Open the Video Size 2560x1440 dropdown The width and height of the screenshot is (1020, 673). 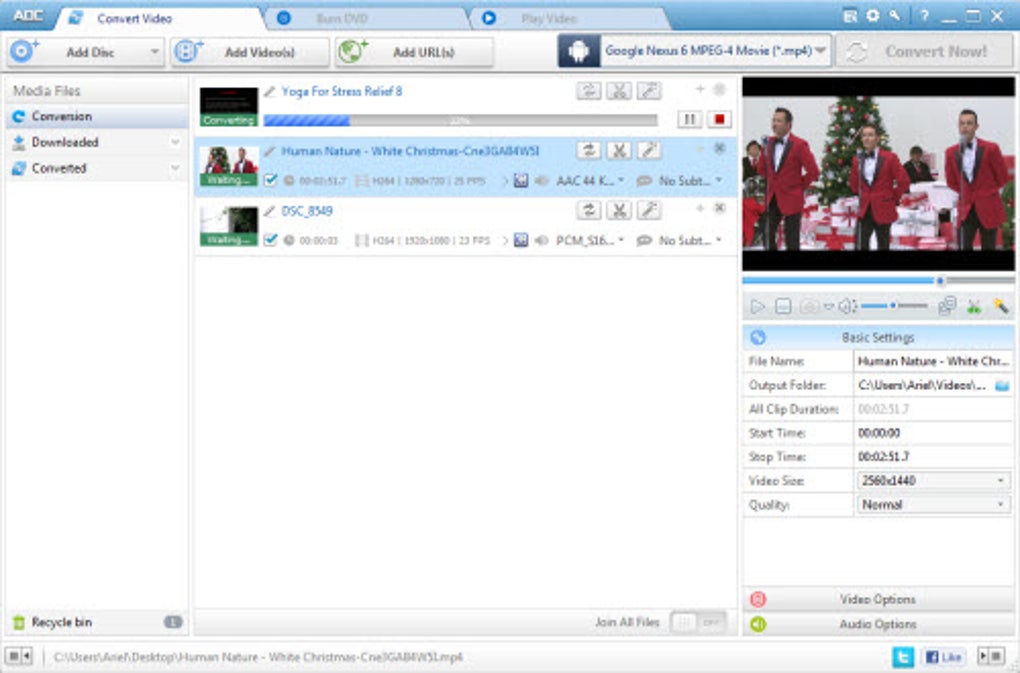coord(932,481)
